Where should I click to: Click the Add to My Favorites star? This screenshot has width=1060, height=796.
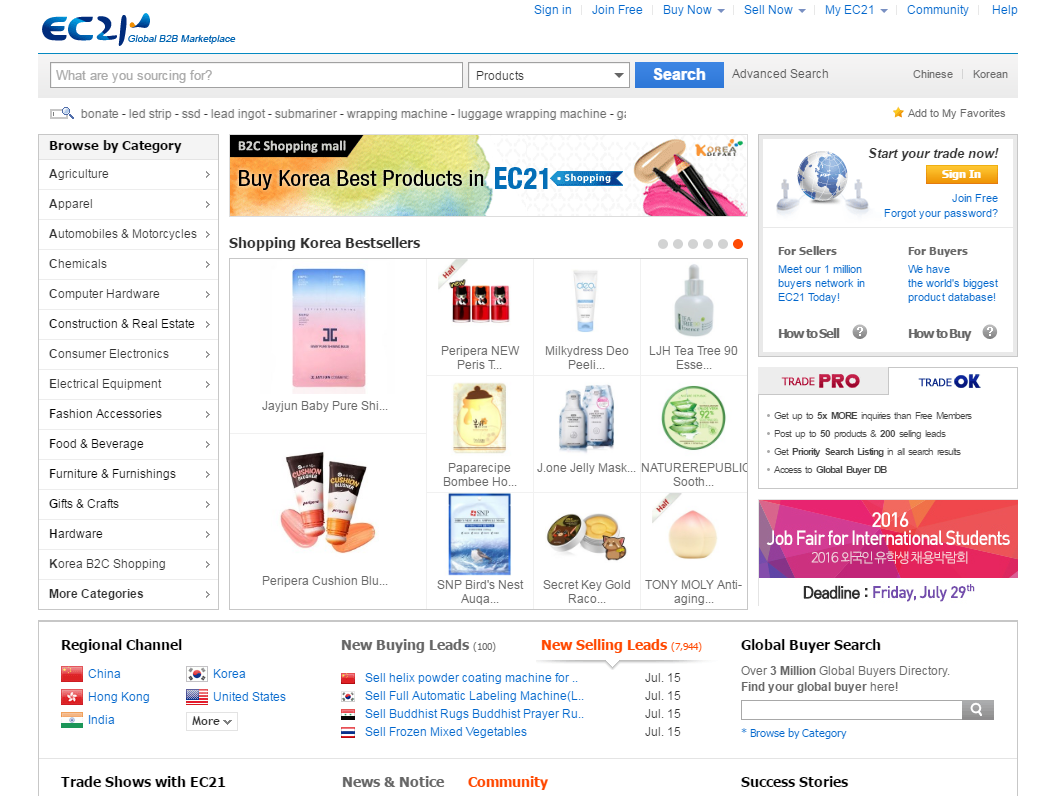pos(898,113)
